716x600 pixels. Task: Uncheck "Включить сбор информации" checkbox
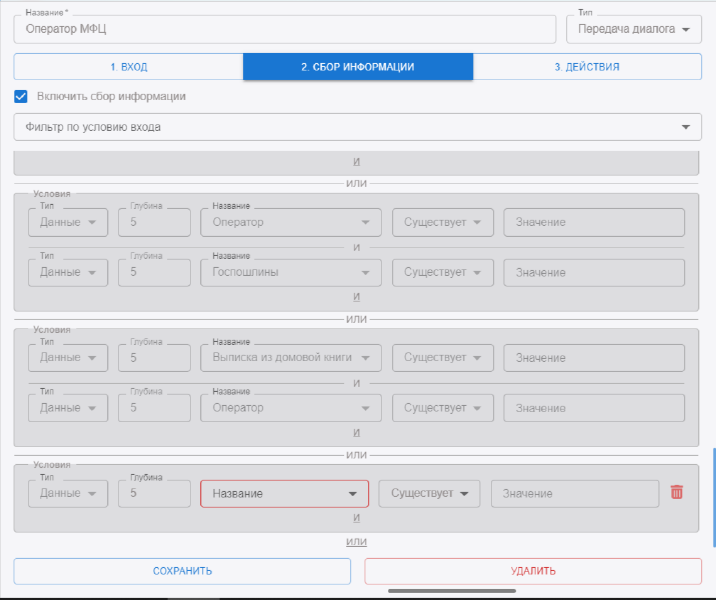tap(21, 97)
